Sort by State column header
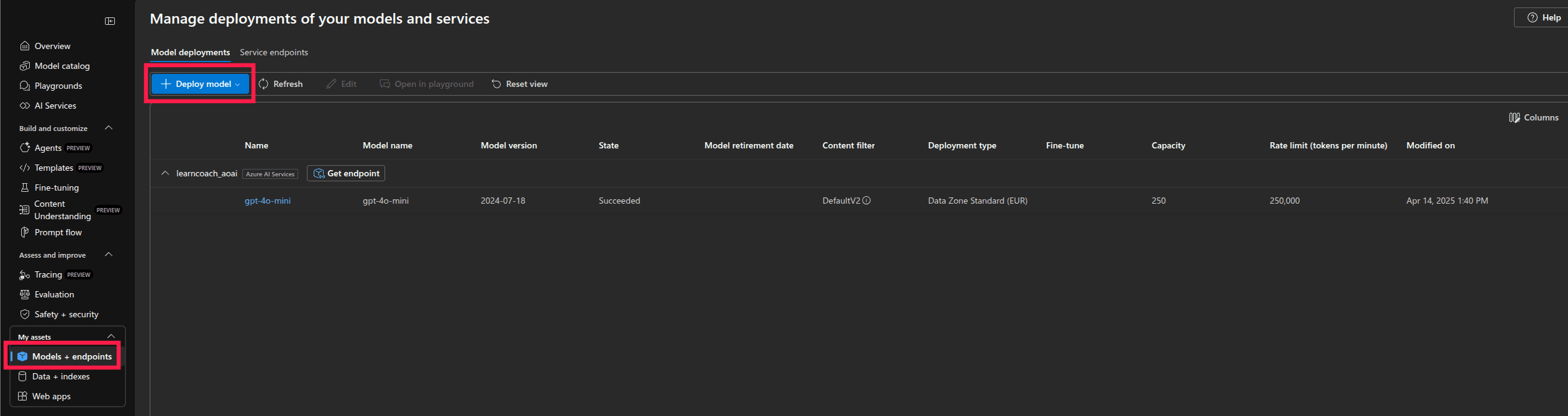Screen dimensions: 1568x416 click(609, 145)
